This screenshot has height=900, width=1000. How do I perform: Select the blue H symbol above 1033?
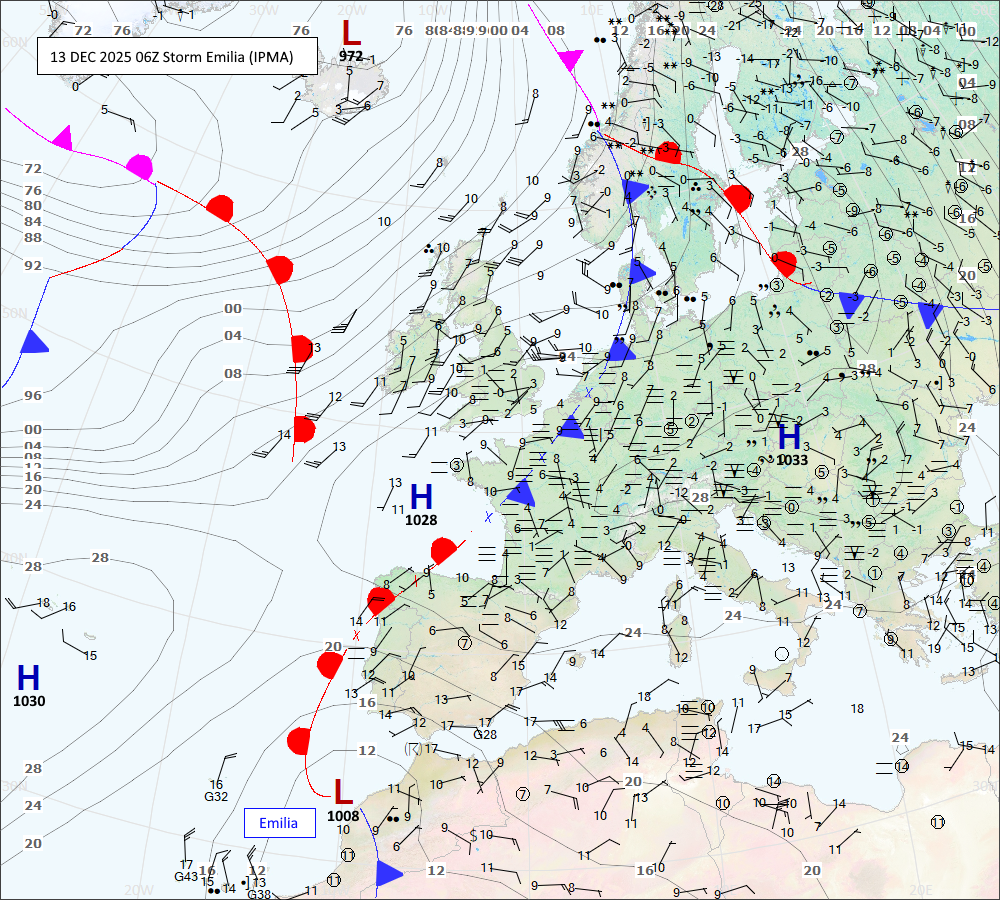pos(789,436)
